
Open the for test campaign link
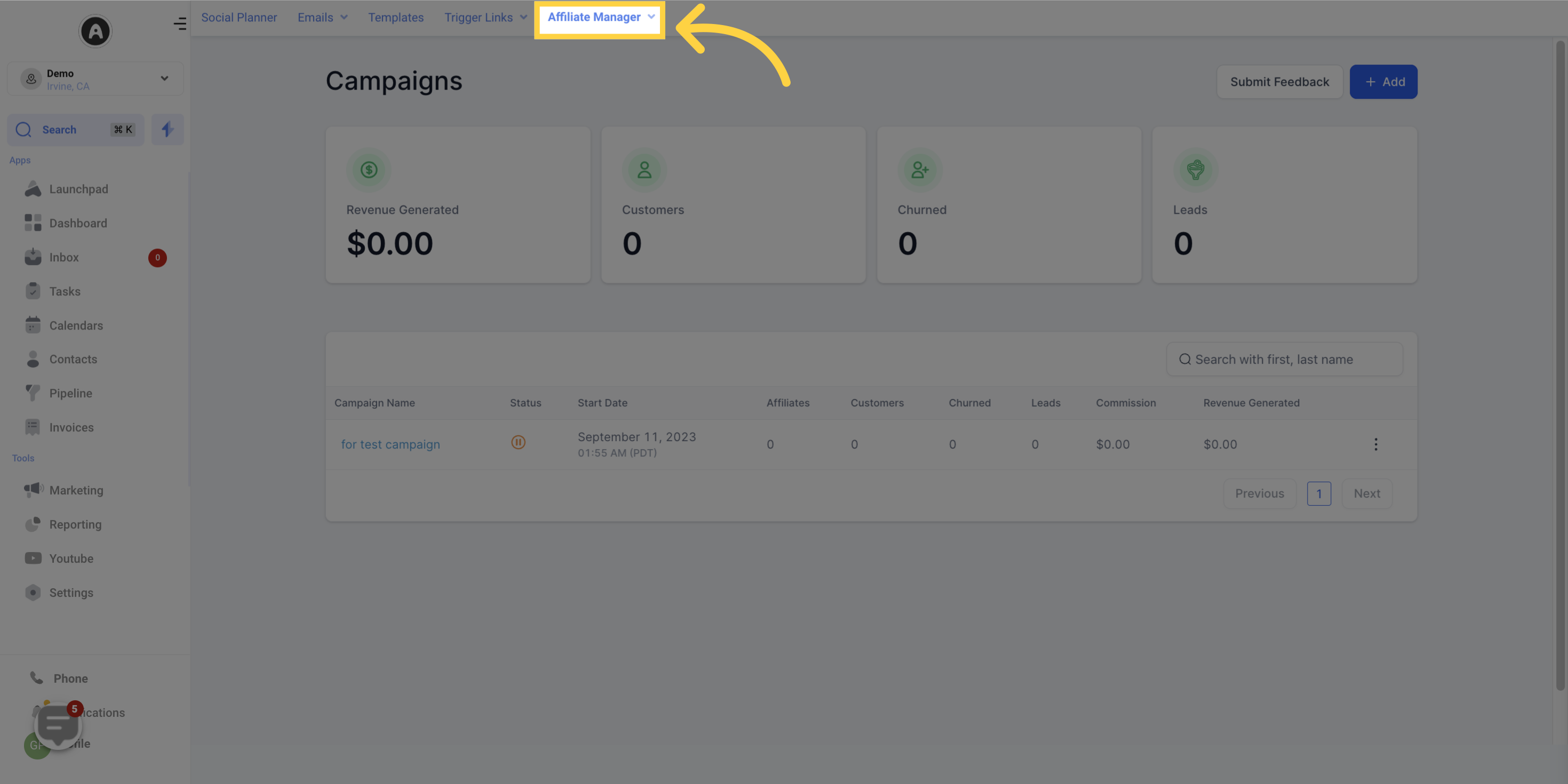(390, 444)
